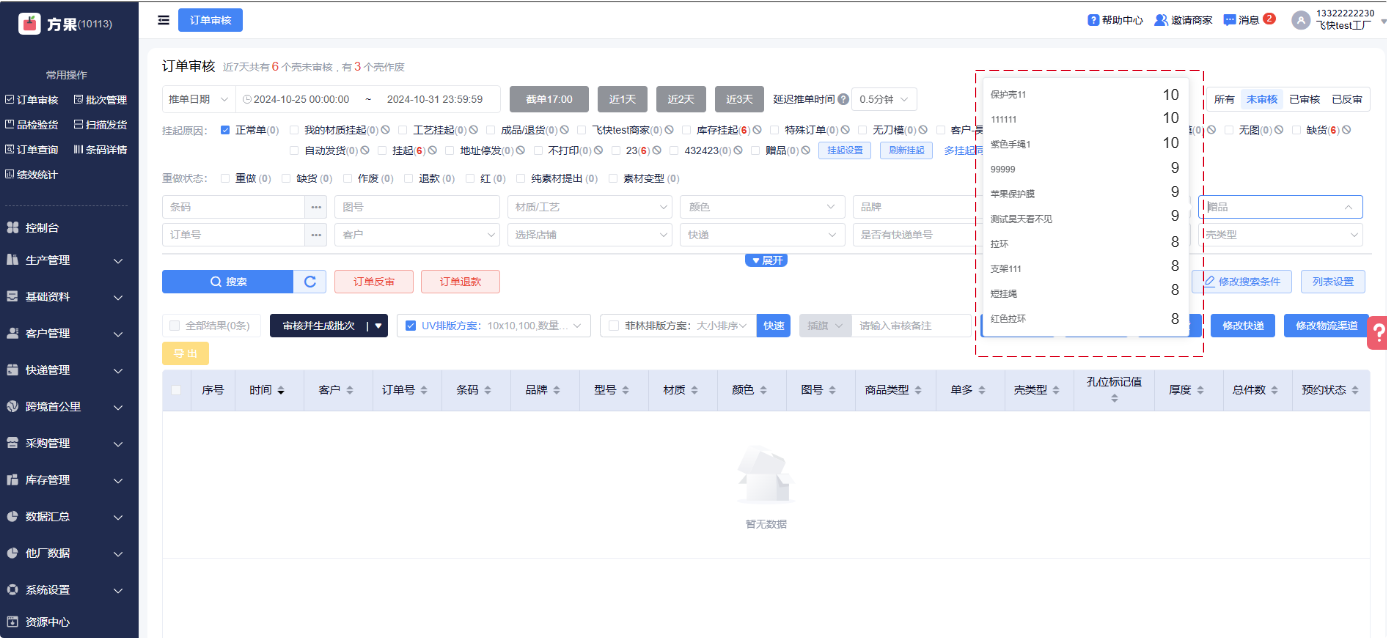
Task: Click the ellipsis icon in 条码 field
Action: pyautogui.click(x=316, y=207)
